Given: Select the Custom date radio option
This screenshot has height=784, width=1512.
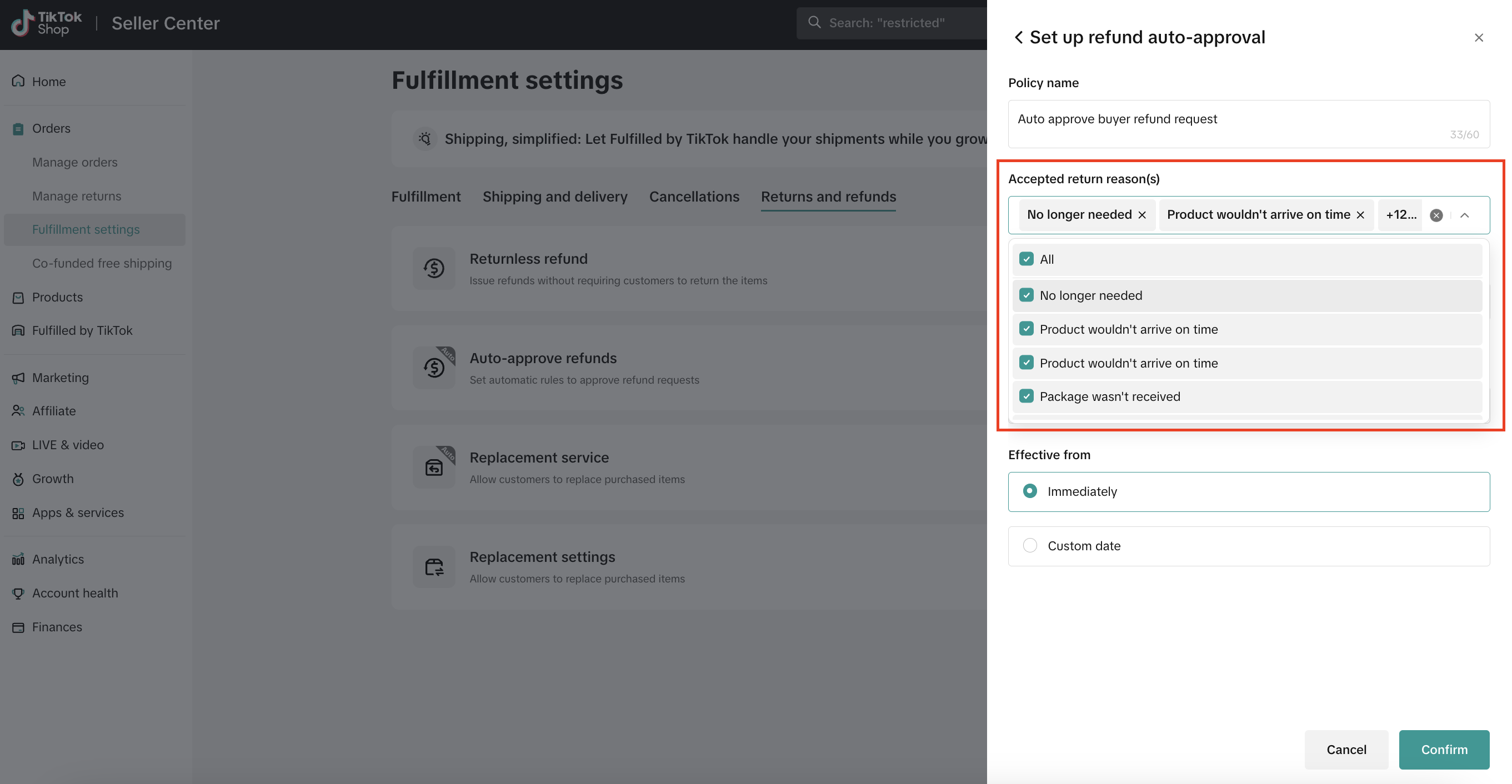Looking at the screenshot, I should coord(1029,545).
